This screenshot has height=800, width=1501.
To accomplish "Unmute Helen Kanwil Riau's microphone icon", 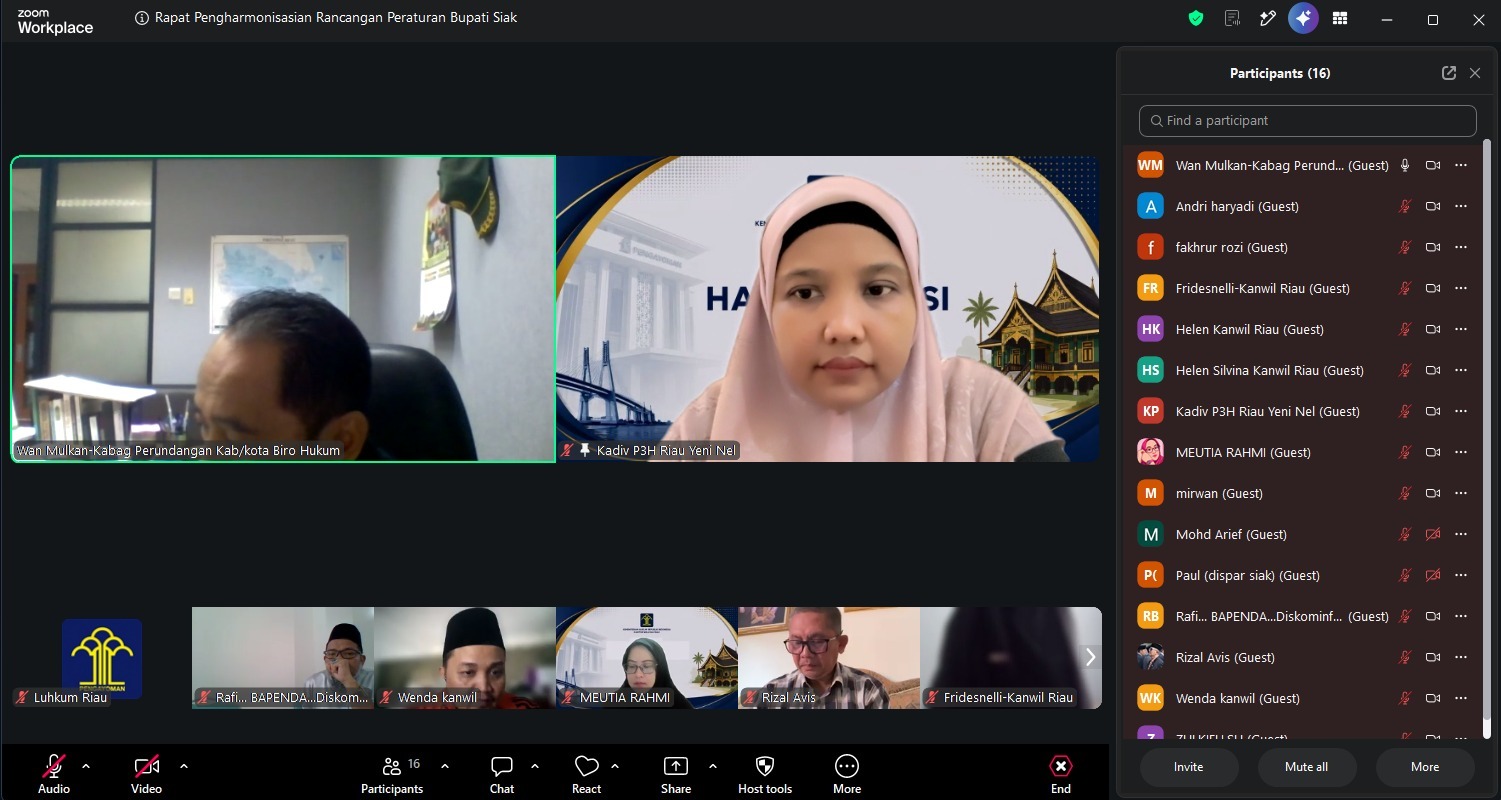I will click(x=1405, y=329).
